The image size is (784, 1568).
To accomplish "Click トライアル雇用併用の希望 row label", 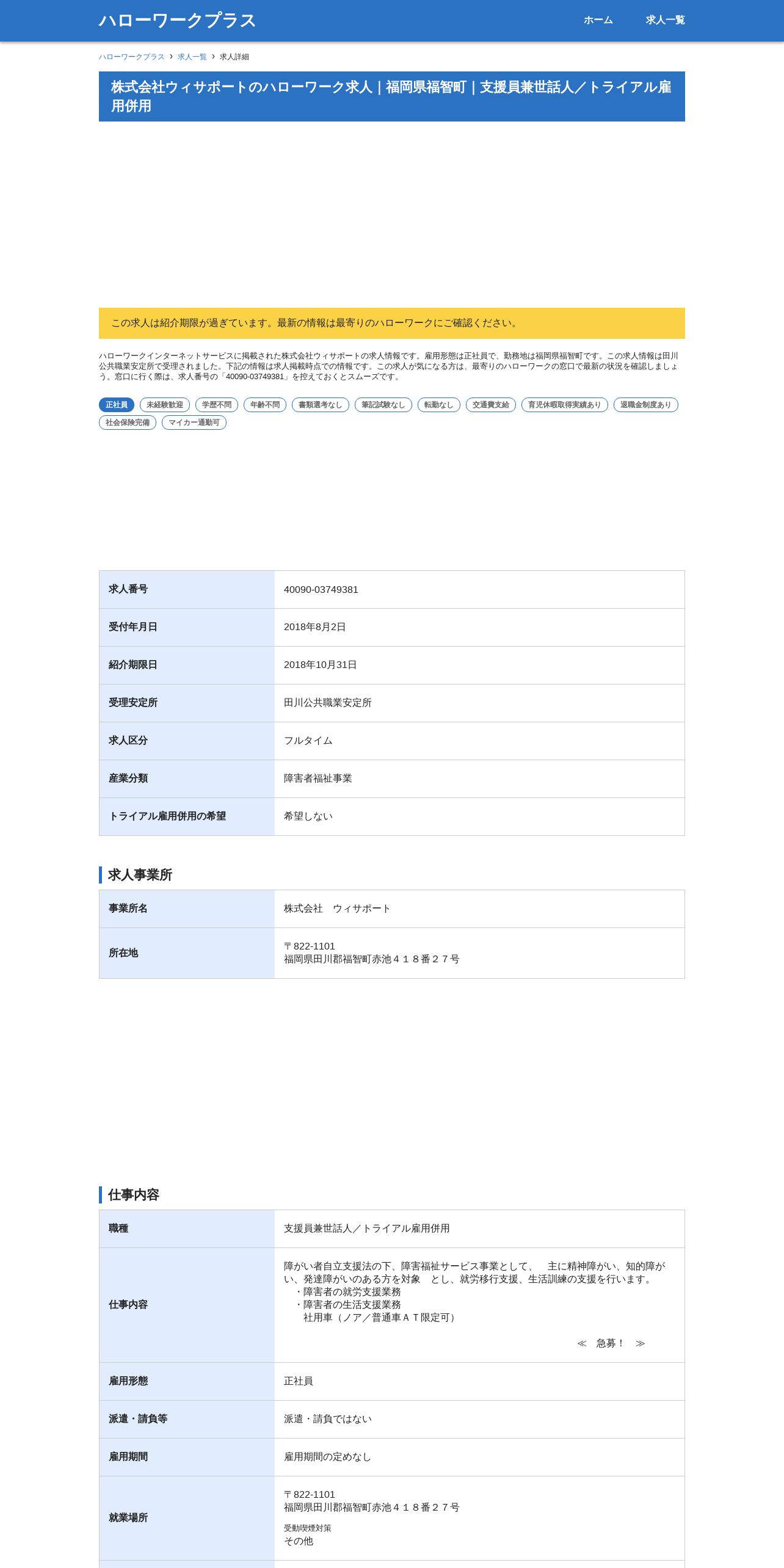I will [x=167, y=816].
